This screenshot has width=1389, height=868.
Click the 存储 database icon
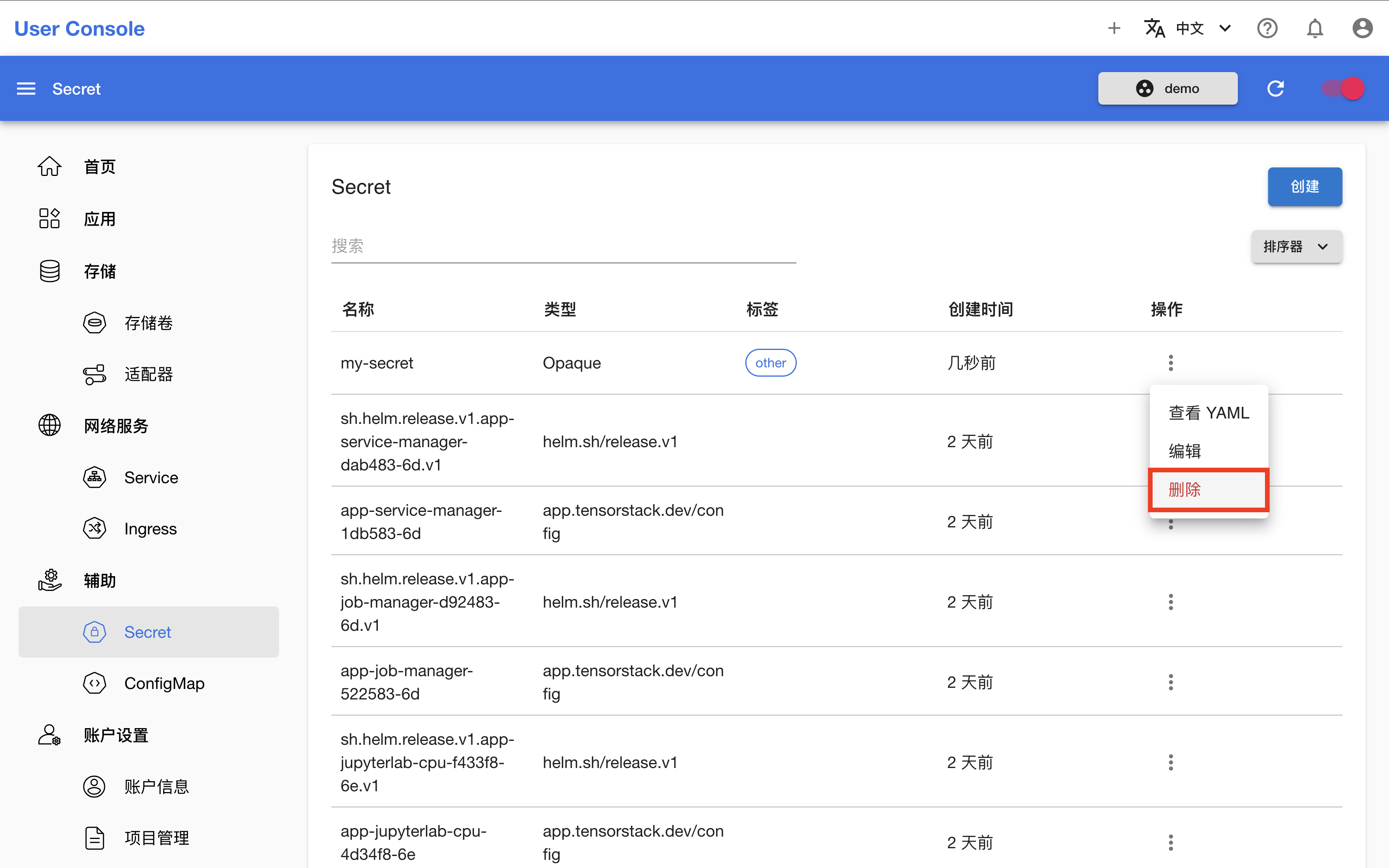49,271
